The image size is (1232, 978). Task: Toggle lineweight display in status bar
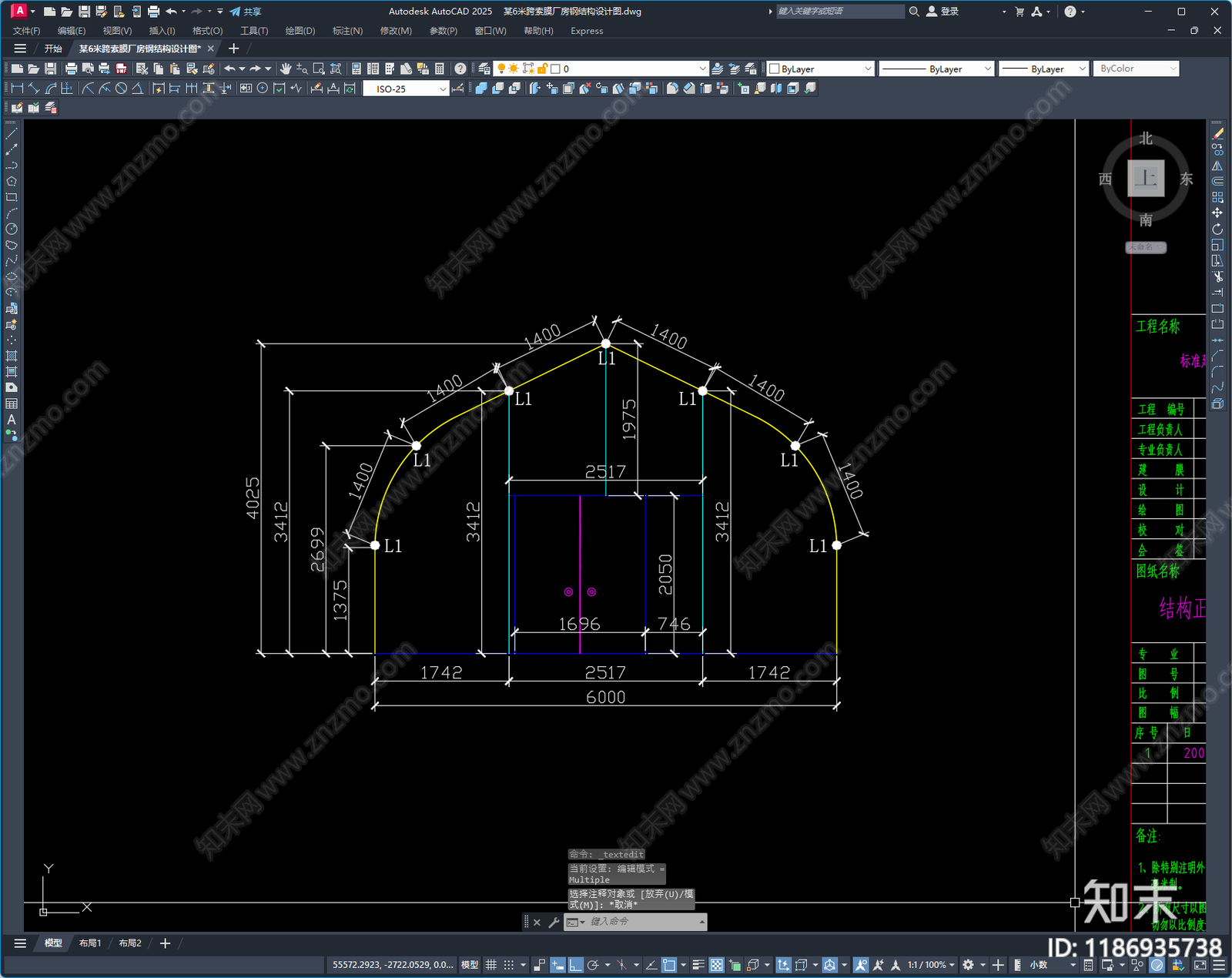tap(698, 965)
